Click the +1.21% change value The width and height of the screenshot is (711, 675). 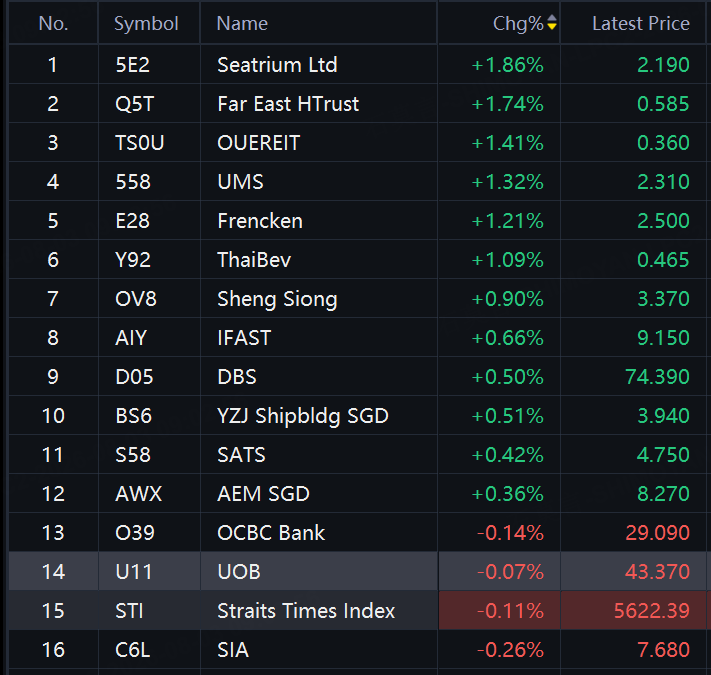pyautogui.click(x=507, y=221)
